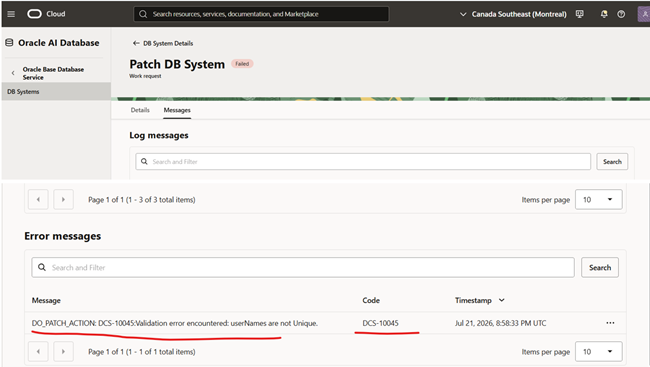Sort by the Timestamp column chevron
Viewport: 650px width, 367px height.
(x=502, y=300)
